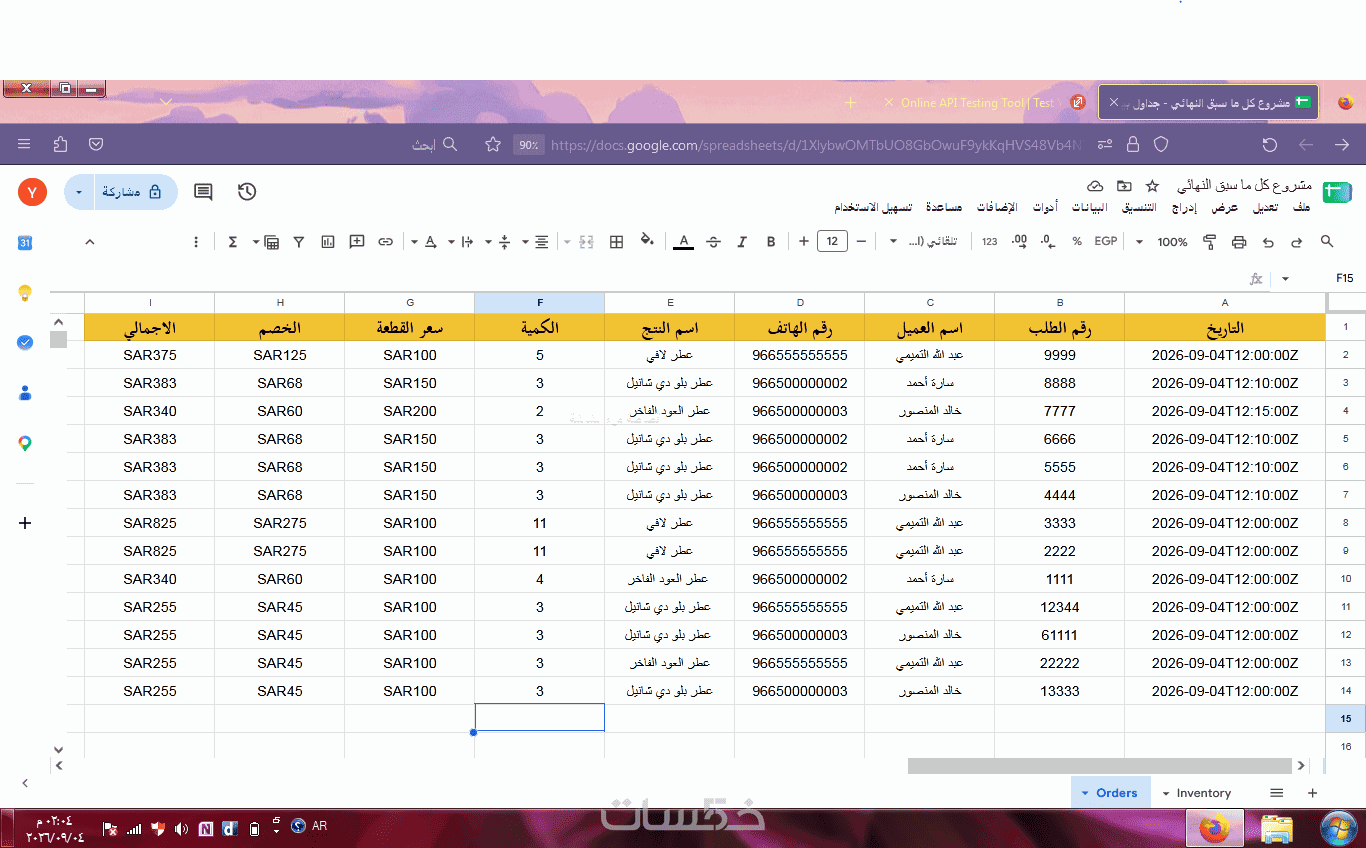Toggle bold formatting in toolbar
The height and width of the screenshot is (848, 1366).
pyautogui.click(x=771, y=242)
